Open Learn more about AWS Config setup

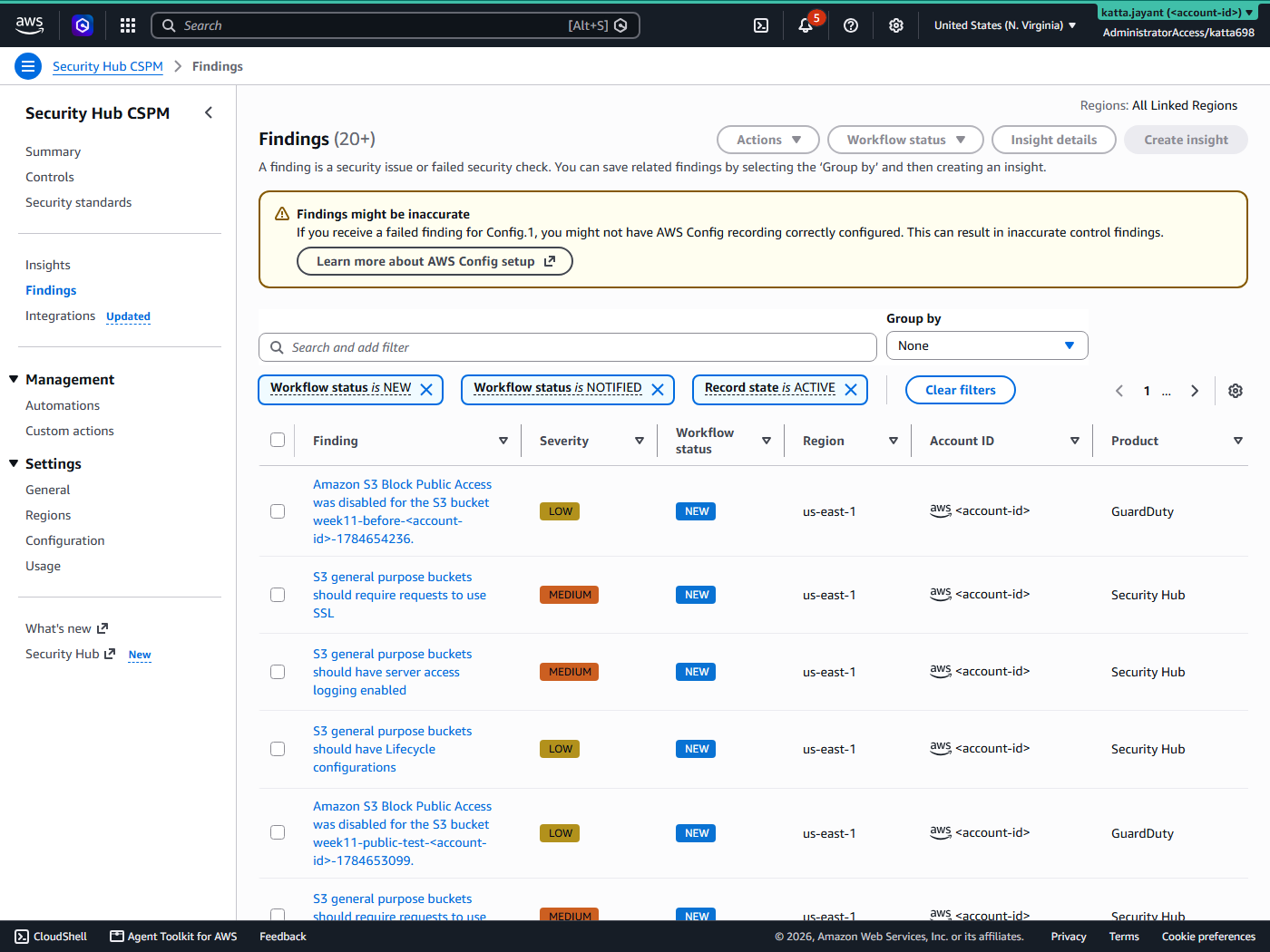(x=435, y=261)
